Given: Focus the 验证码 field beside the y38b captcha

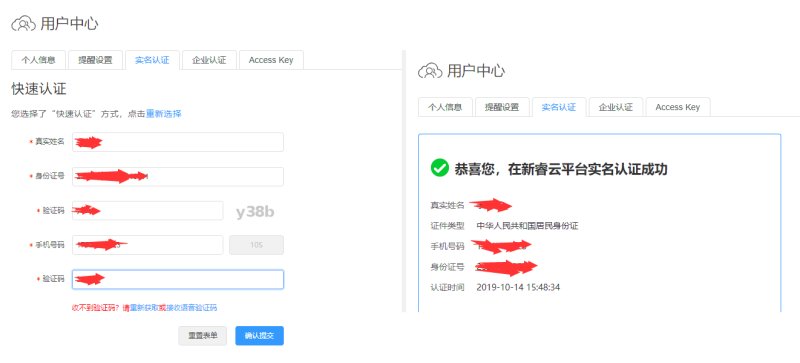Looking at the screenshot, I should (x=147, y=210).
